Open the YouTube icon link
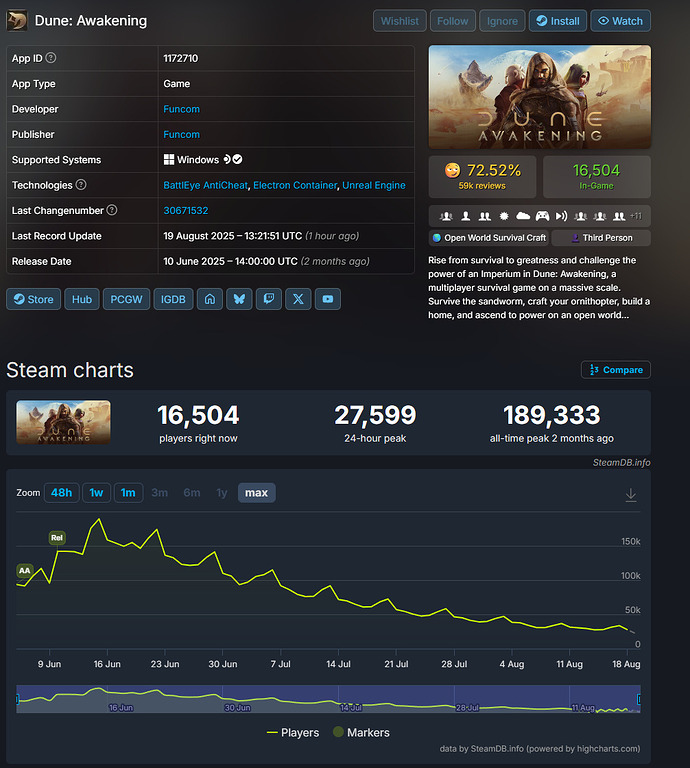690x768 pixels. pyautogui.click(x=328, y=299)
